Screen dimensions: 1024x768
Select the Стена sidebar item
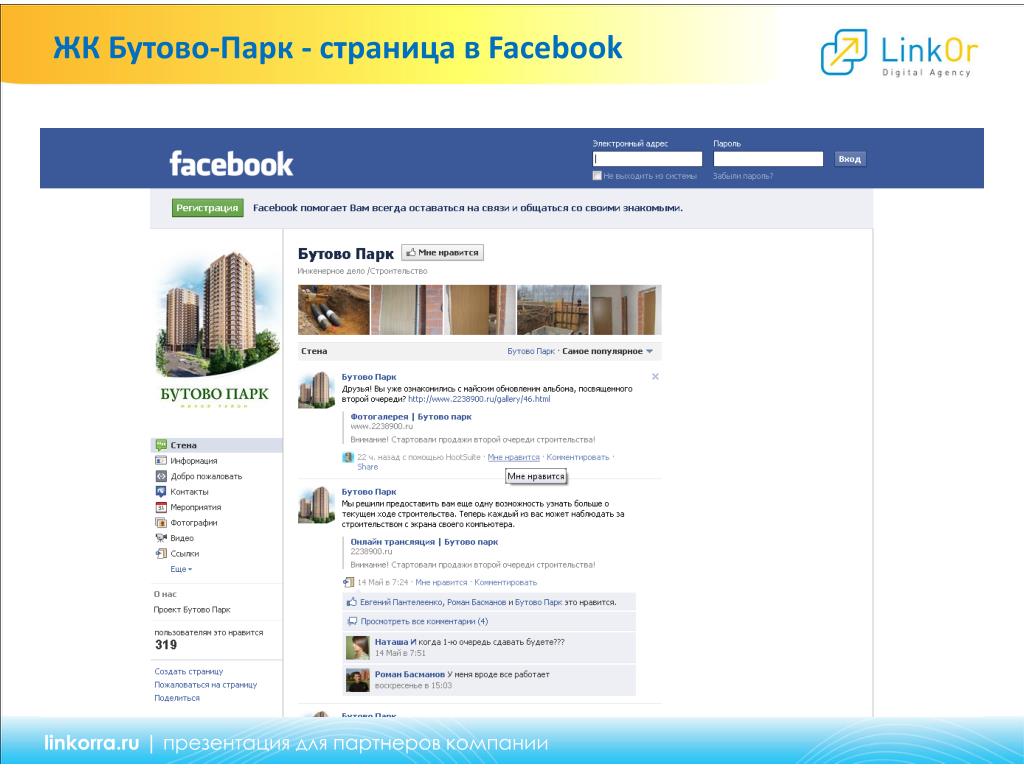(217, 445)
